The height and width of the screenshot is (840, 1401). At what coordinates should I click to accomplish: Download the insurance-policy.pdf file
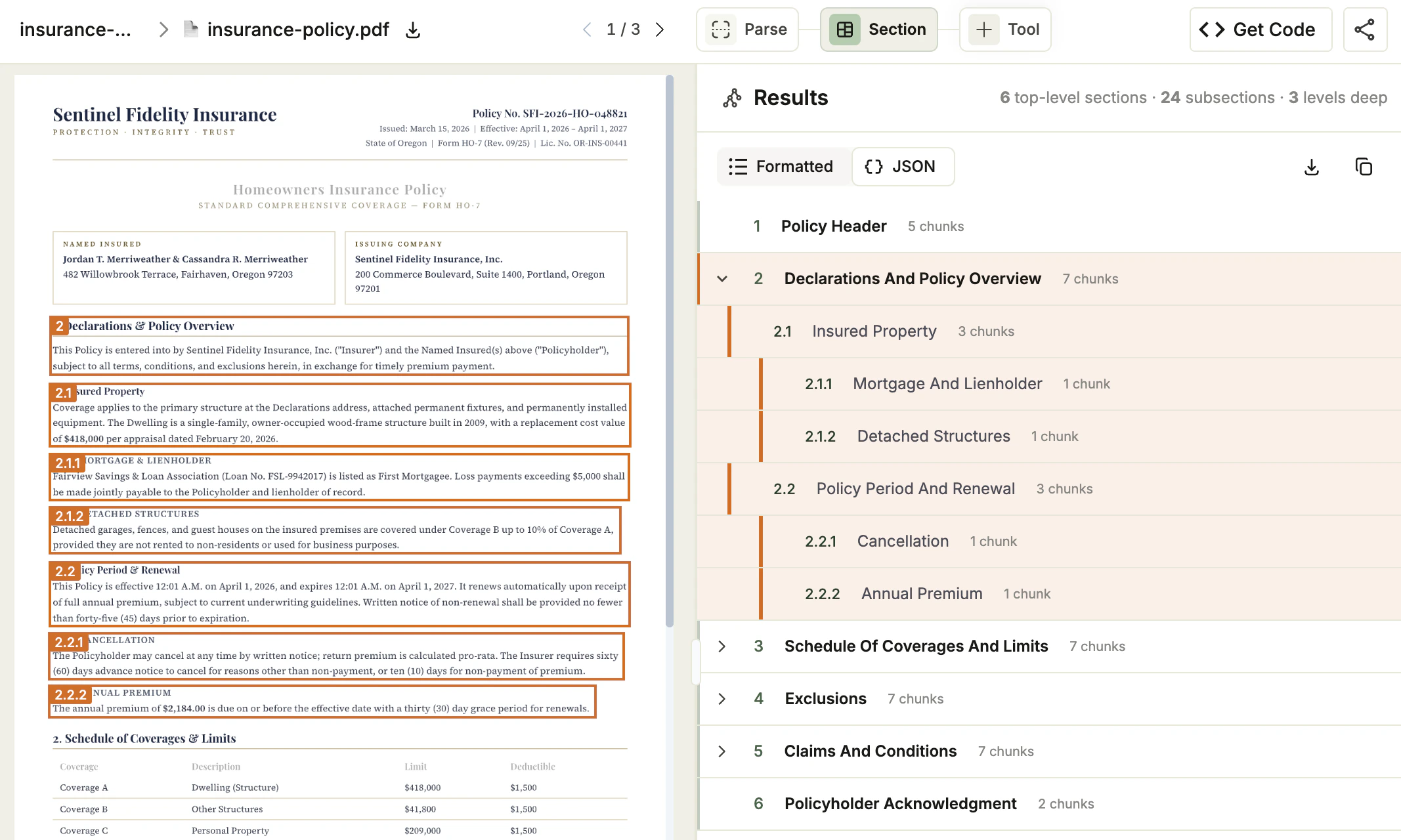click(x=413, y=30)
